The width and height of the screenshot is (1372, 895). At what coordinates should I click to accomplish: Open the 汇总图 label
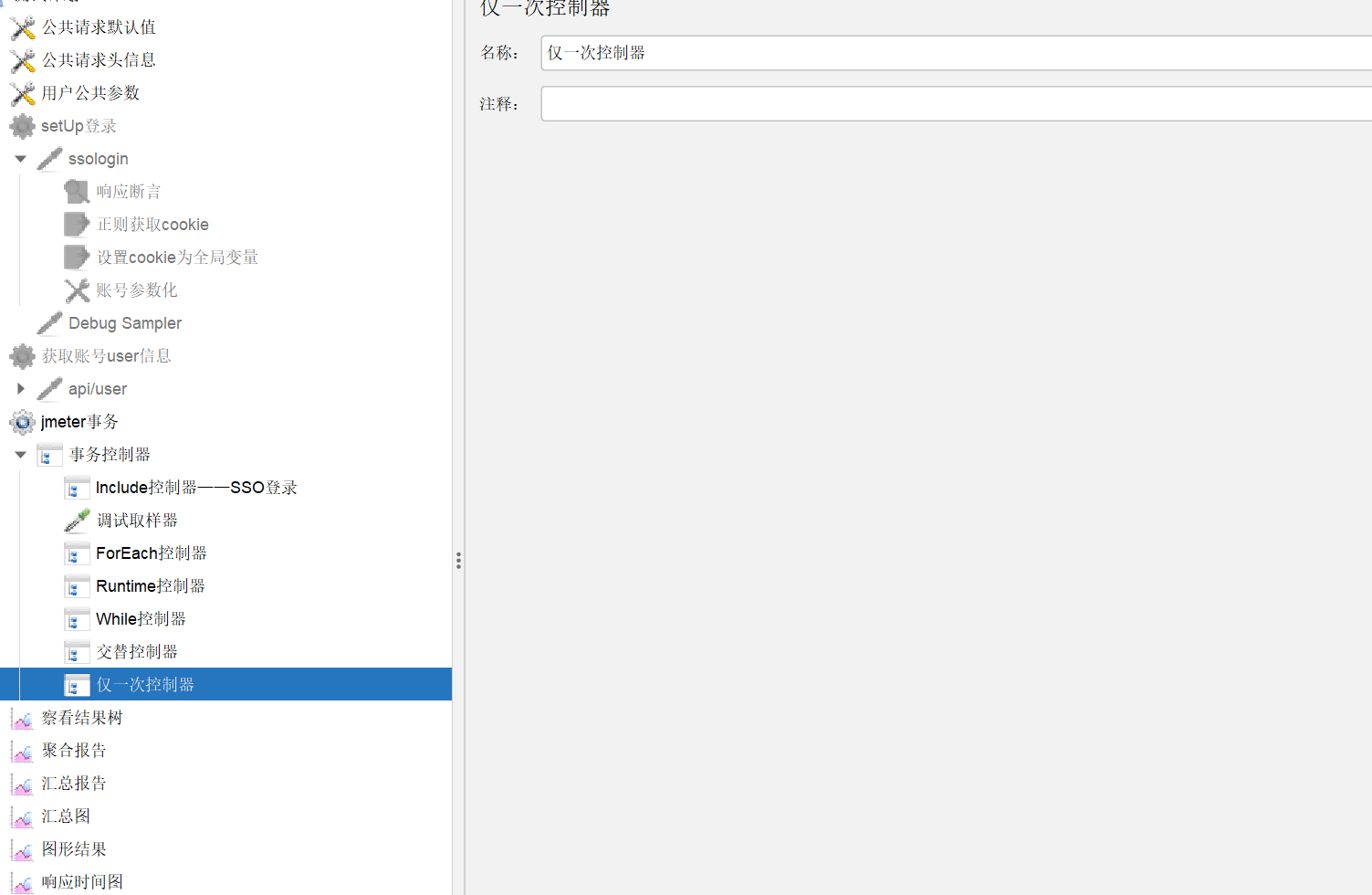(66, 816)
